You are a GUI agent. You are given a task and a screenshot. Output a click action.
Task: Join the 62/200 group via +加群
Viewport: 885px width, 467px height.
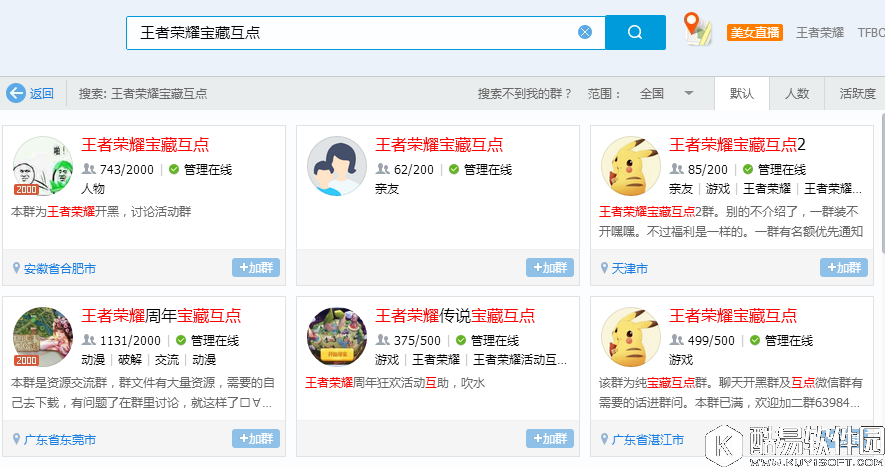pos(550,268)
